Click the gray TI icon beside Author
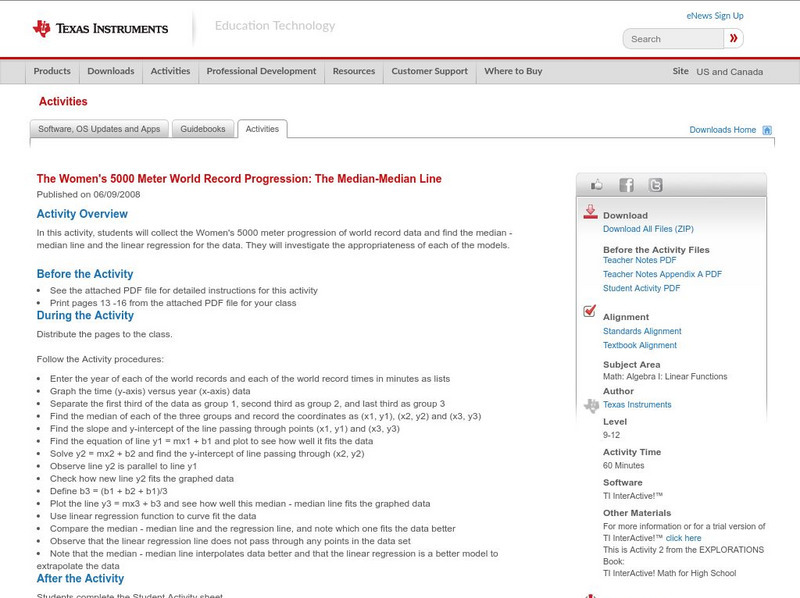This screenshot has height=598, width=800. click(x=591, y=406)
